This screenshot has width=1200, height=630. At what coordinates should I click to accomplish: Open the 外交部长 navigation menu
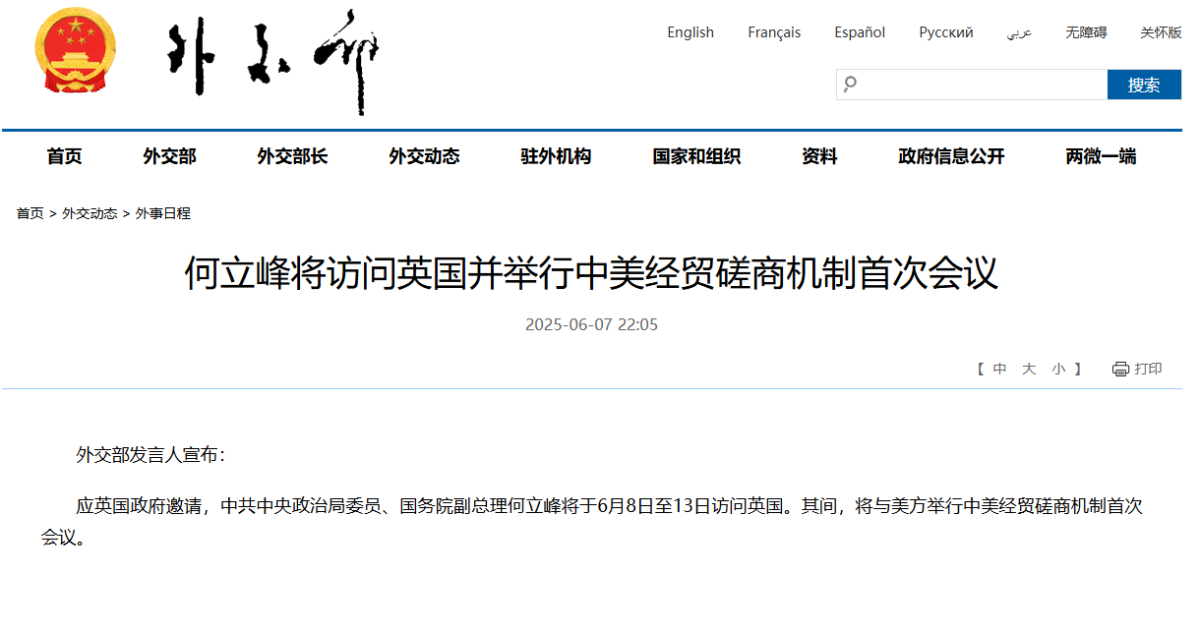click(x=292, y=156)
